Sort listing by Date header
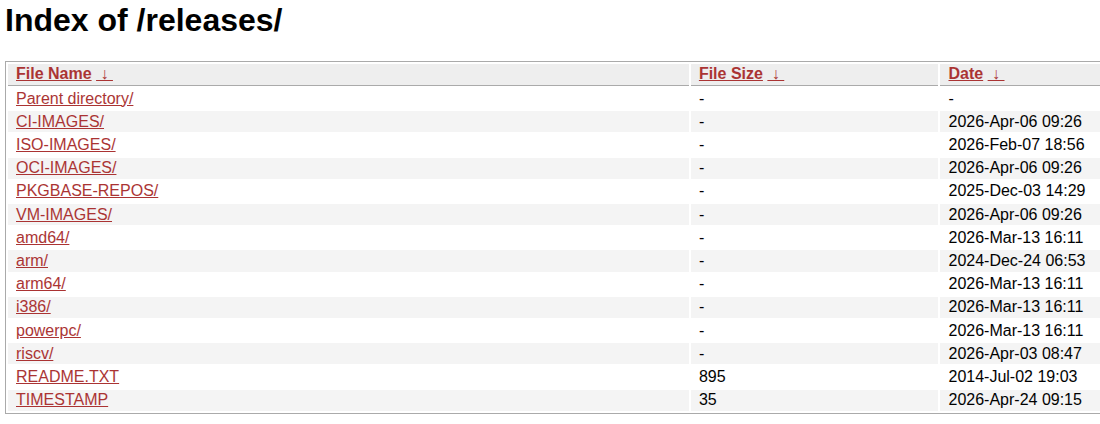1100x424 pixels. pyautogui.click(x=966, y=74)
